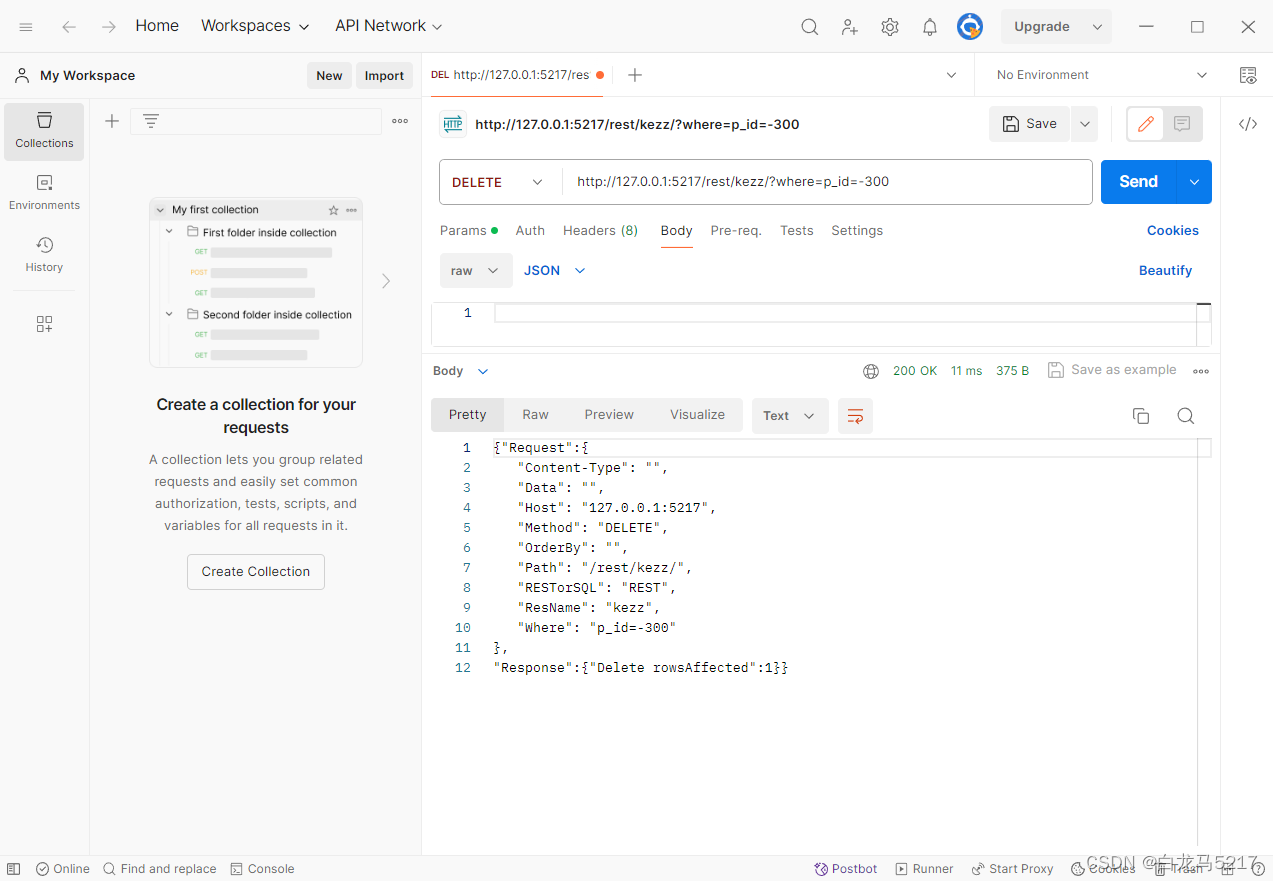Open the raw body type dropdown
Image resolution: width=1273 pixels, height=881 pixels.
(476, 271)
